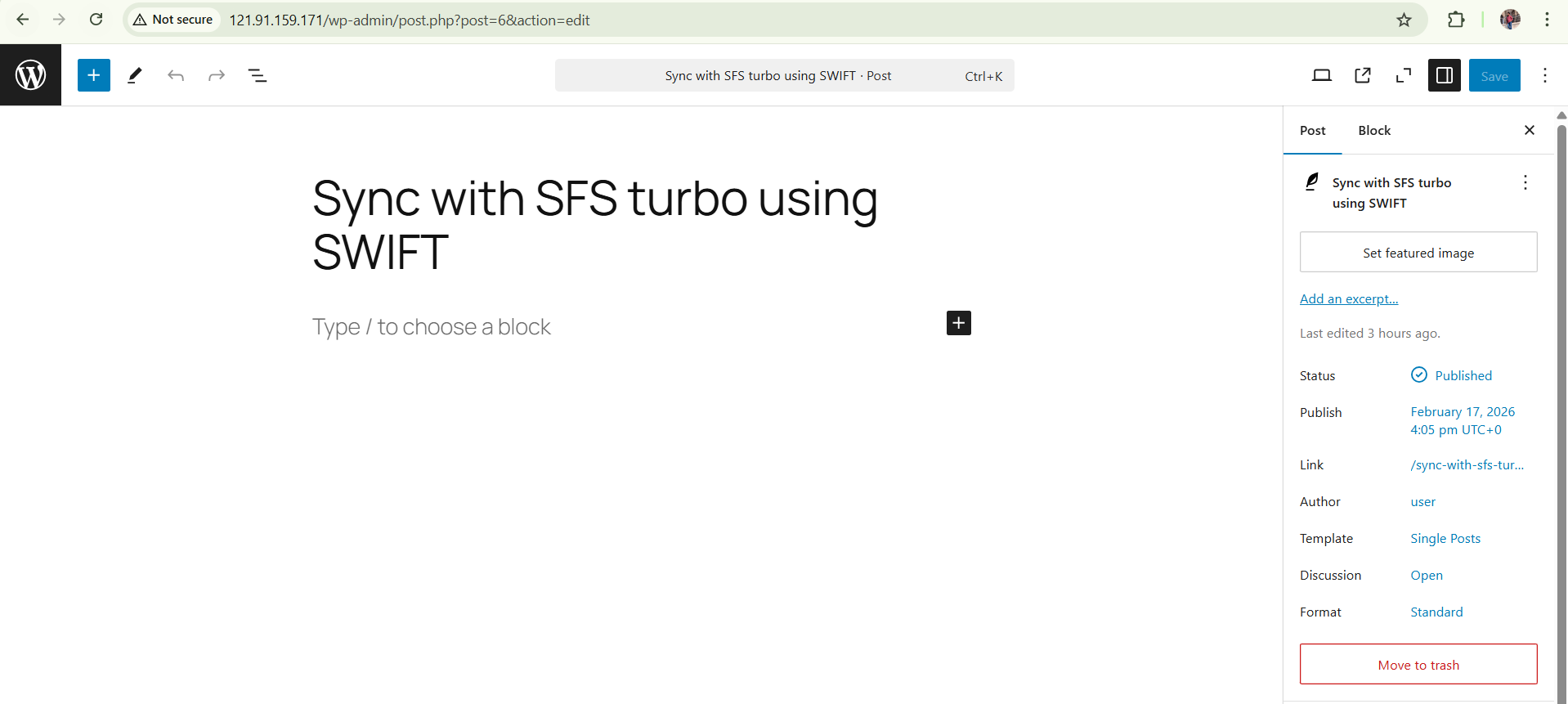The height and width of the screenshot is (704, 1568).
Task: Open browser extensions puzzle icon
Action: [x=1456, y=20]
